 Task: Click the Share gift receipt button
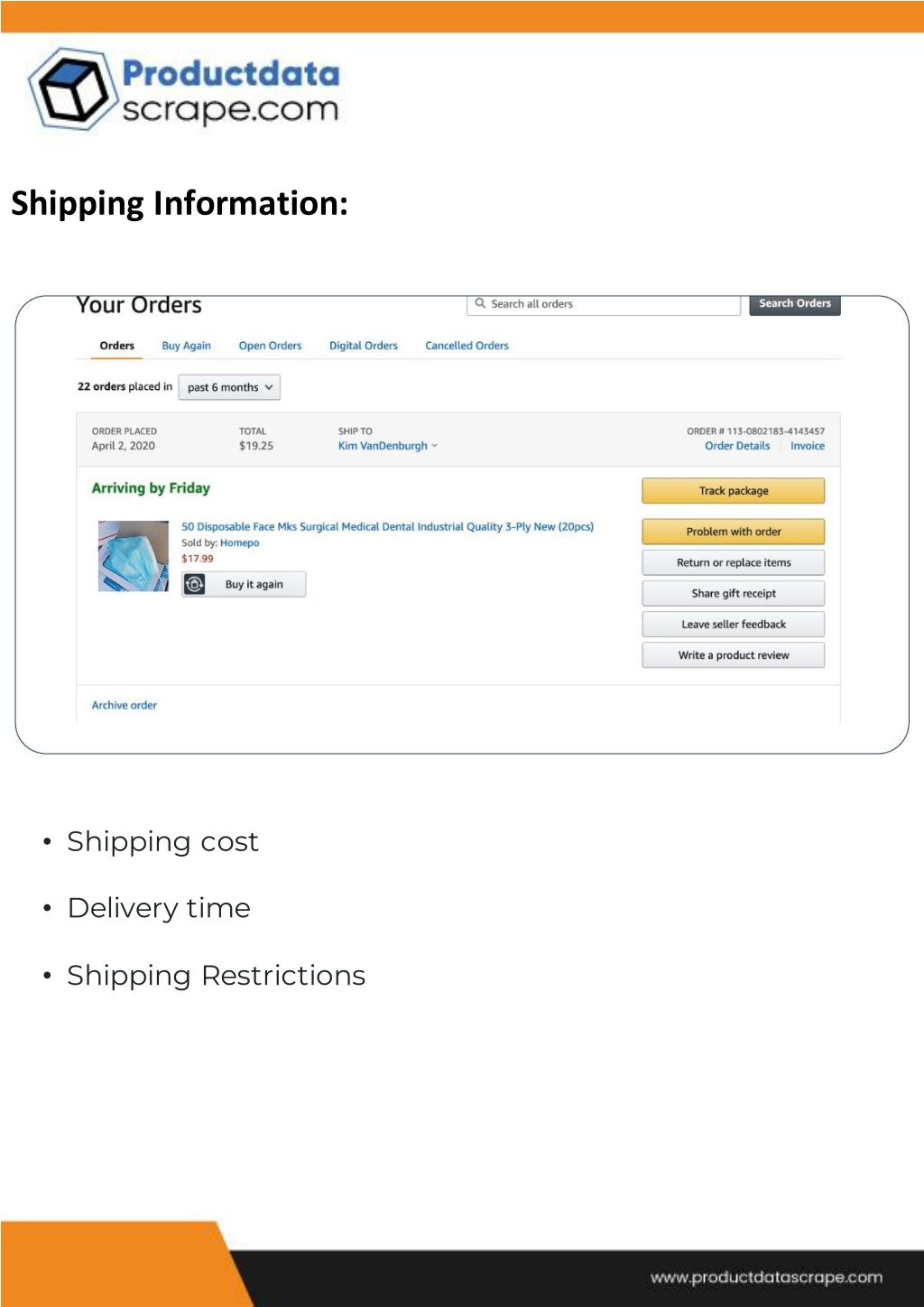click(x=734, y=593)
